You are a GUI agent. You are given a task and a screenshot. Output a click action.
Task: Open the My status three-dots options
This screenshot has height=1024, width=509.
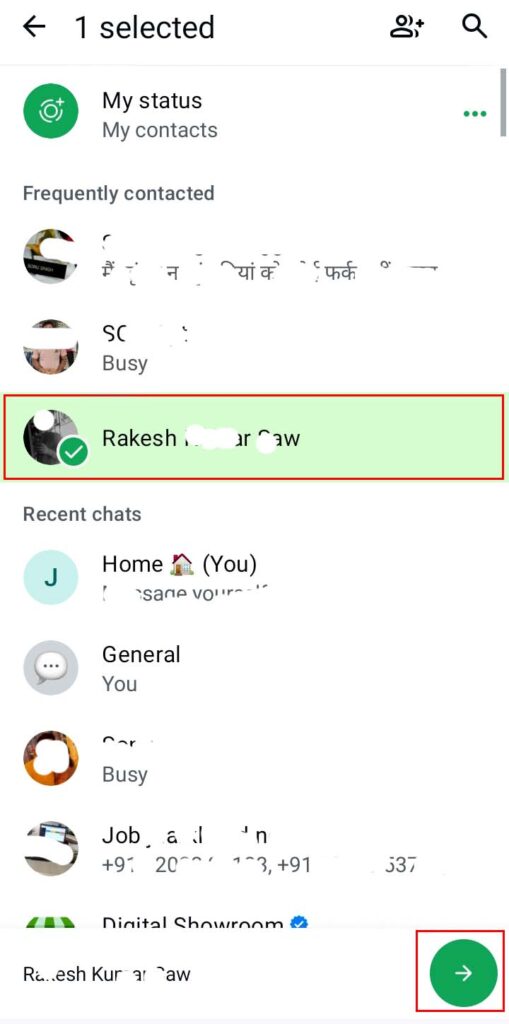pyautogui.click(x=474, y=114)
